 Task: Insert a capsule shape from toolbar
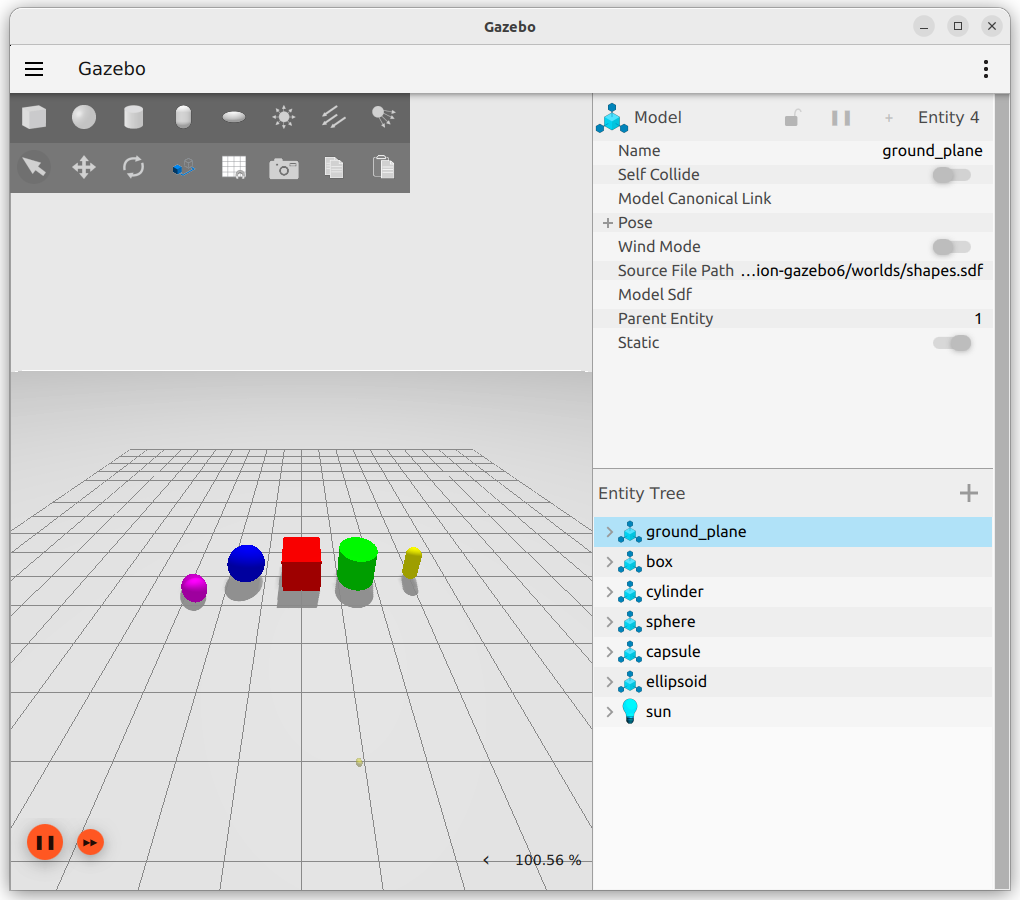pyautogui.click(x=183, y=118)
